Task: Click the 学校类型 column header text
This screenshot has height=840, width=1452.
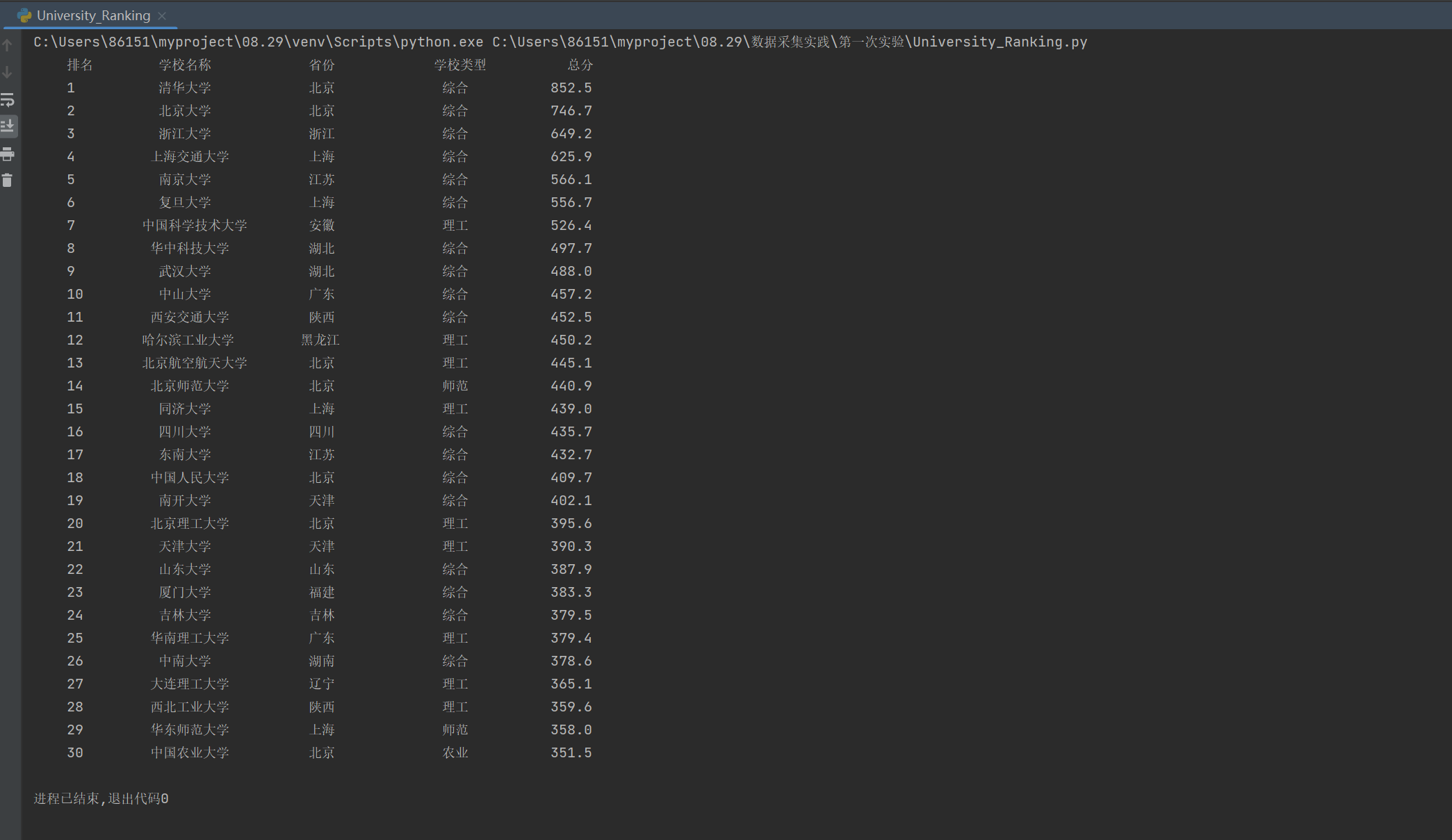Action: 459,65
